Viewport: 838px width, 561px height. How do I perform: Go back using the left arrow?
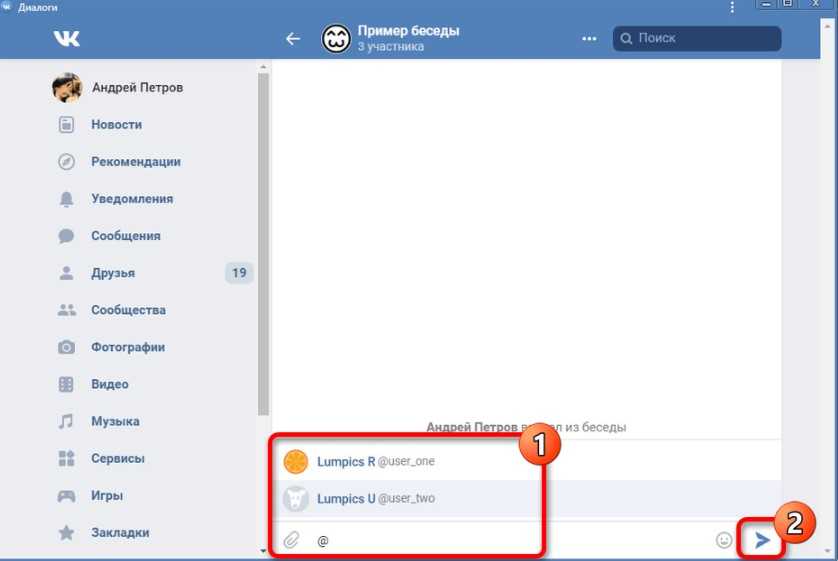click(293, 39)
